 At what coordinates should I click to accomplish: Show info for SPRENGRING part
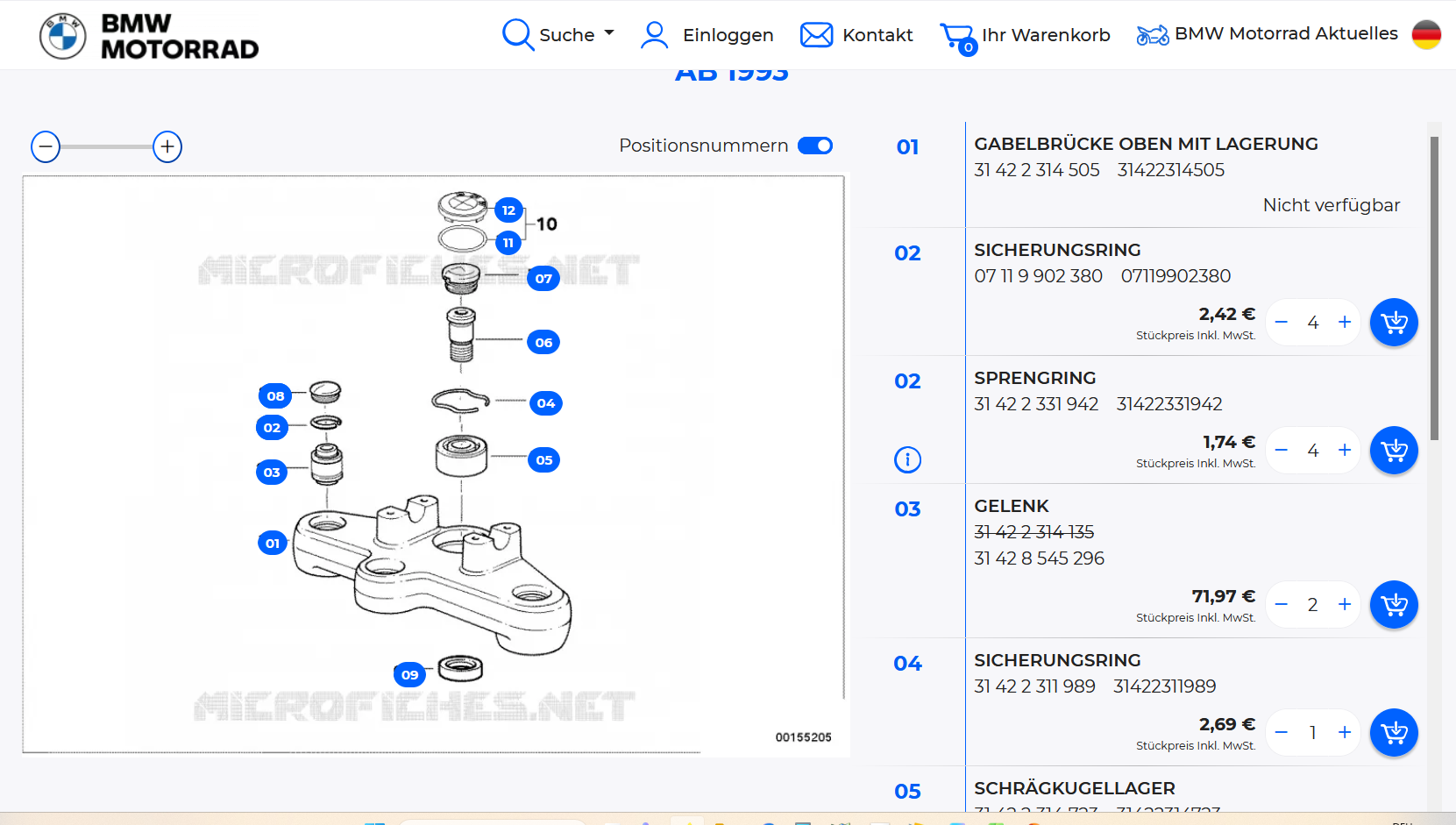coord(907,459)
